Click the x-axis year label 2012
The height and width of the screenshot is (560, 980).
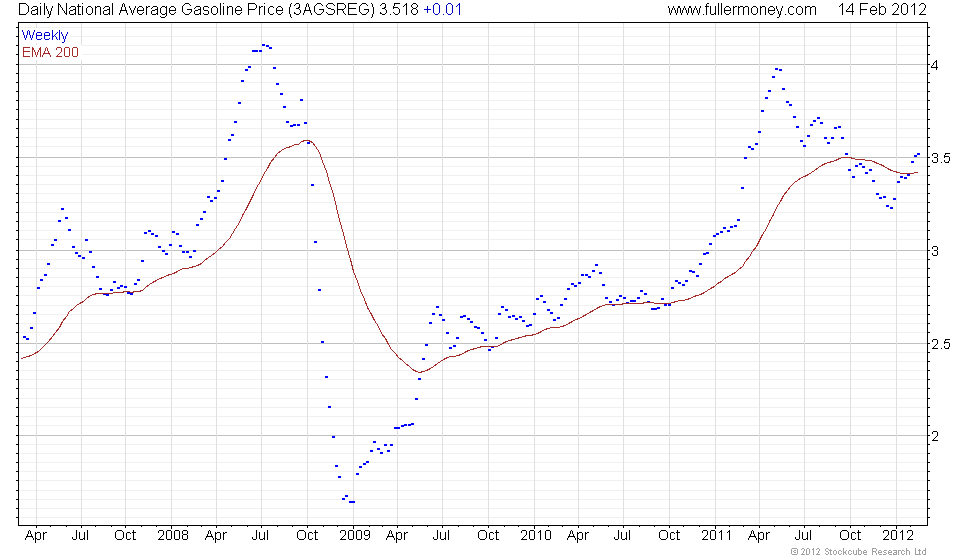click(x=898, y=536)
